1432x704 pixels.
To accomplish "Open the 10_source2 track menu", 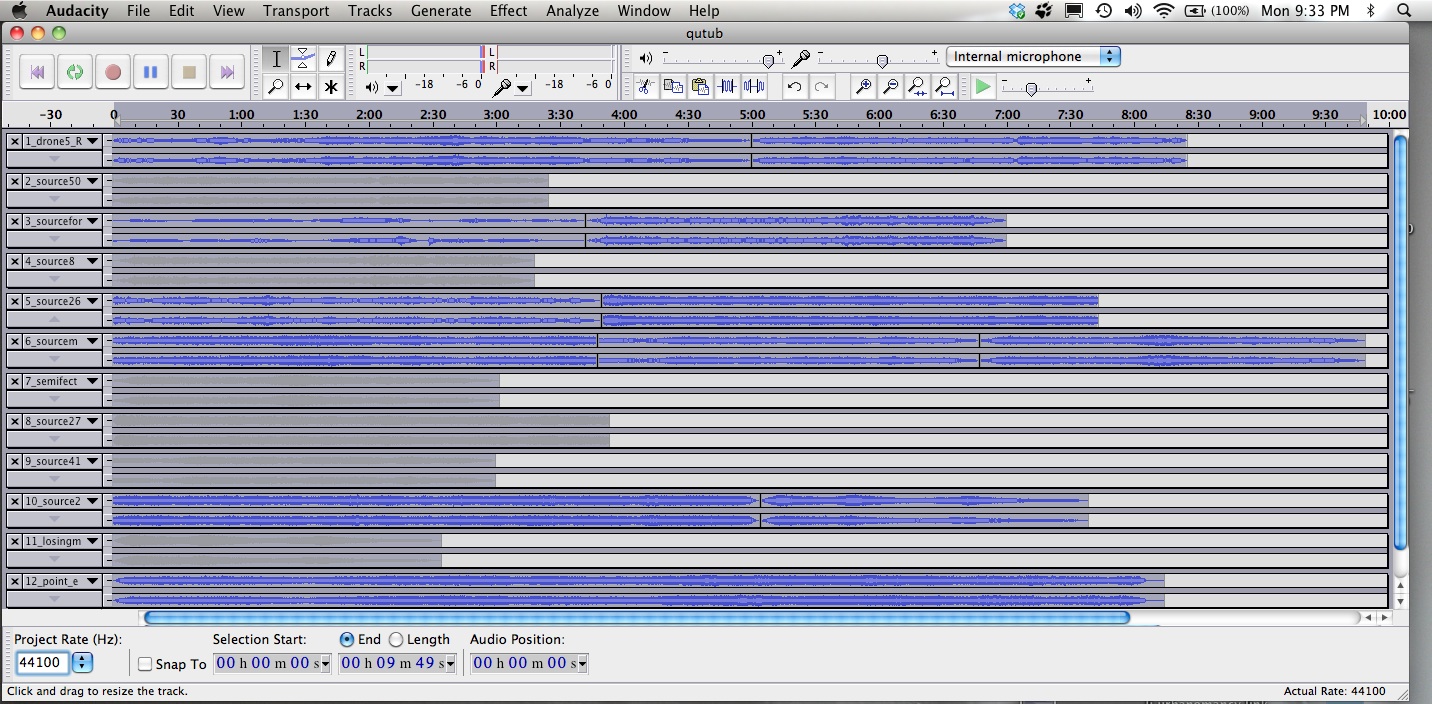I will tap(63, 501).
